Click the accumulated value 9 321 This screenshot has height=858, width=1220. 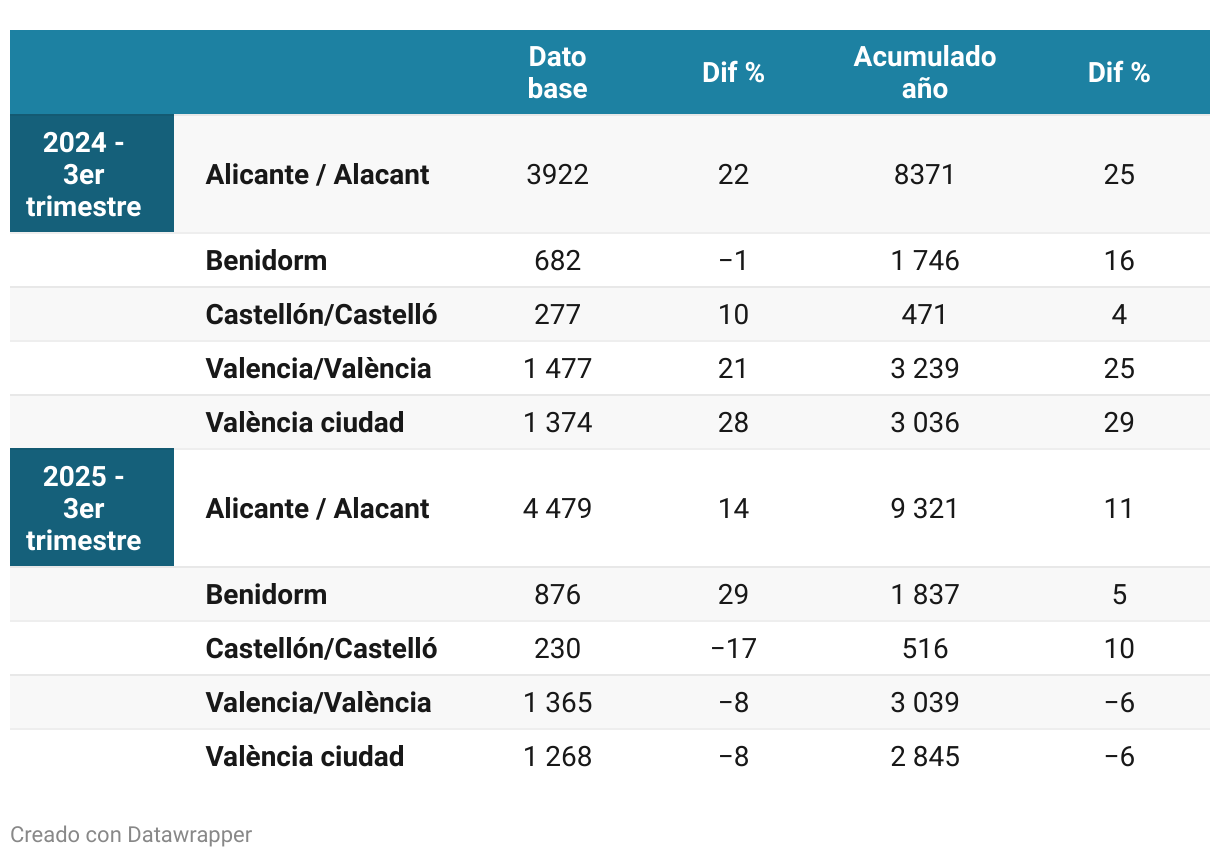click(x=925, y=509)
